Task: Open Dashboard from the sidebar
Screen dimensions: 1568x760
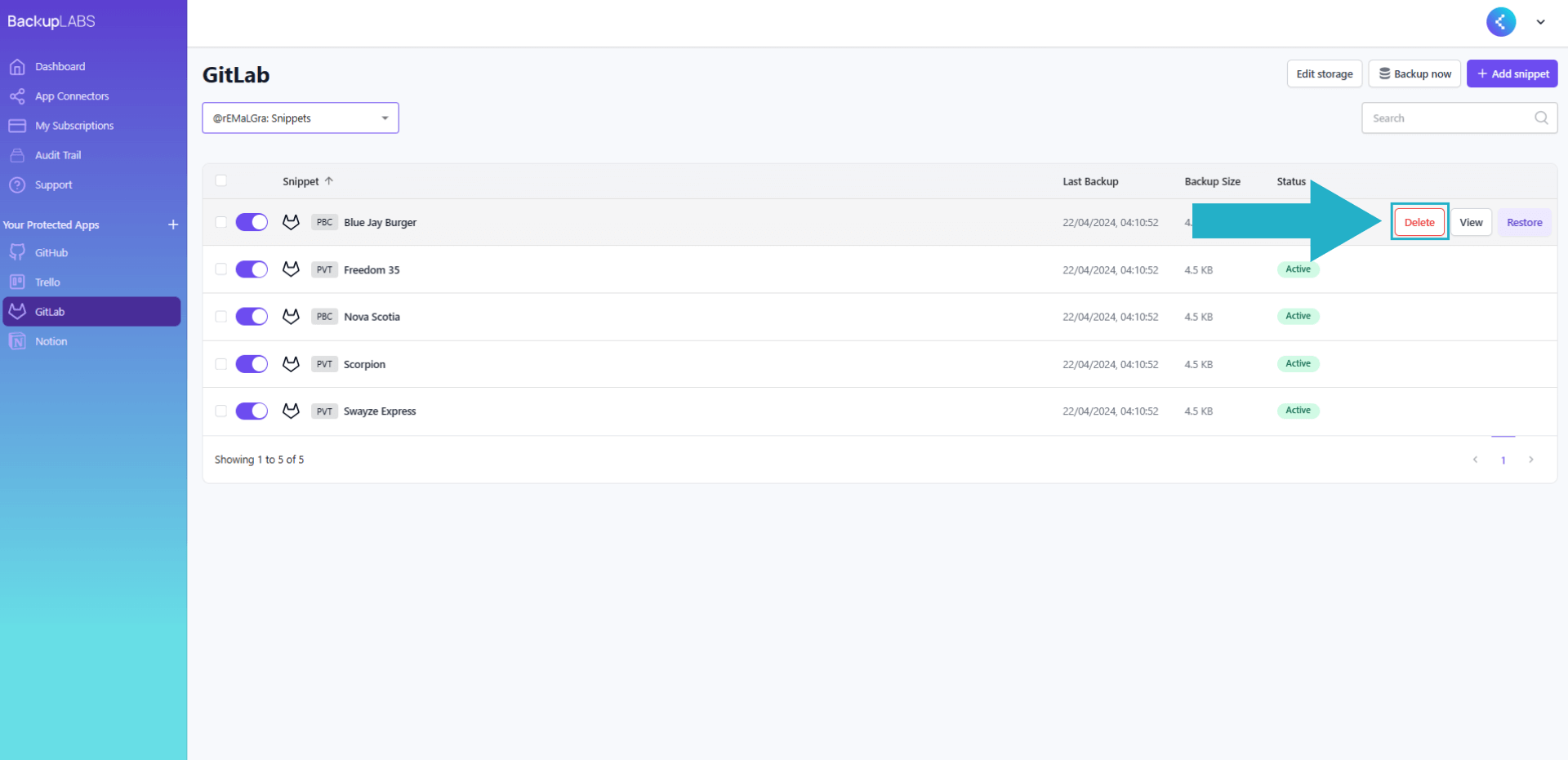Action: tap(60, 67)
